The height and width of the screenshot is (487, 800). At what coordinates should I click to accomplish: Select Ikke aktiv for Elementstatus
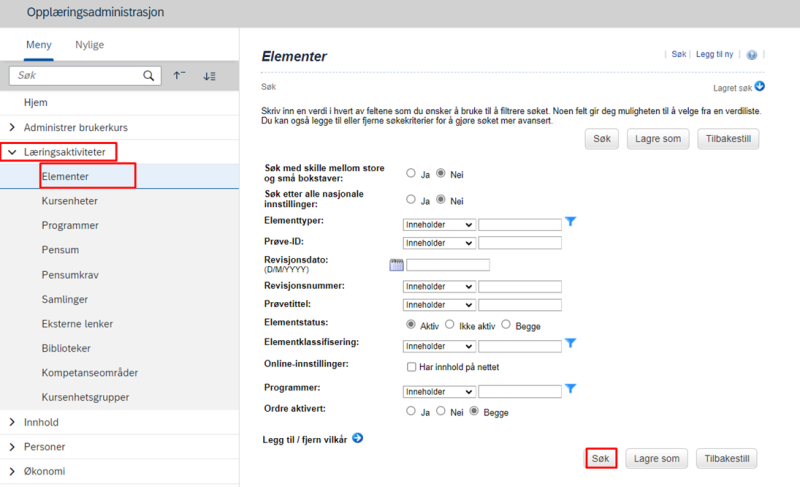(449, 324)
